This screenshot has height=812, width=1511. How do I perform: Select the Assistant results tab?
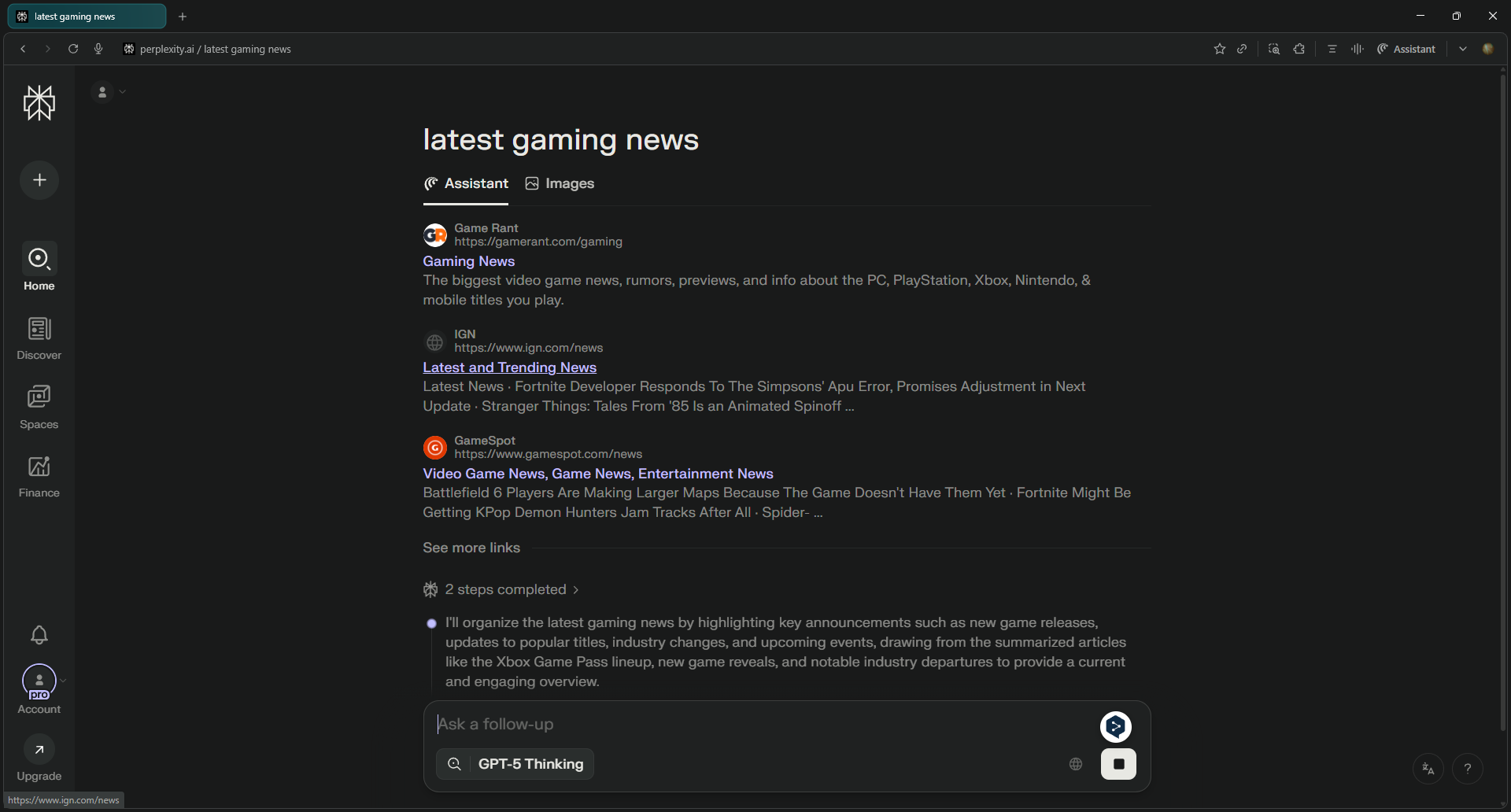[x=466, y=183]
